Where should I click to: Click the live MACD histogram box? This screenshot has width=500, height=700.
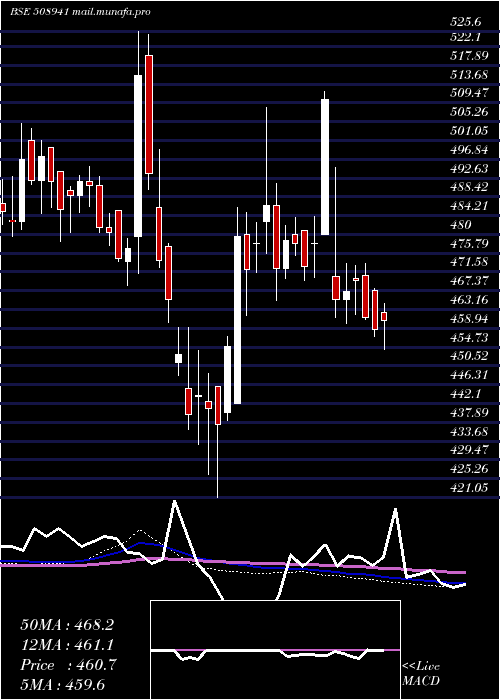[275, 650]
